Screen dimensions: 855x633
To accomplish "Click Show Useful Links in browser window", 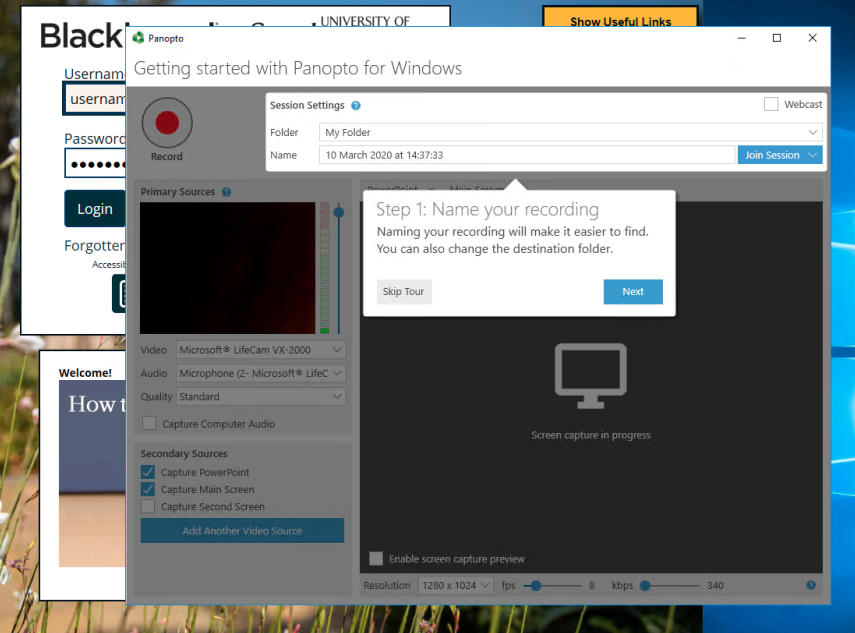I will pos(621,17).
